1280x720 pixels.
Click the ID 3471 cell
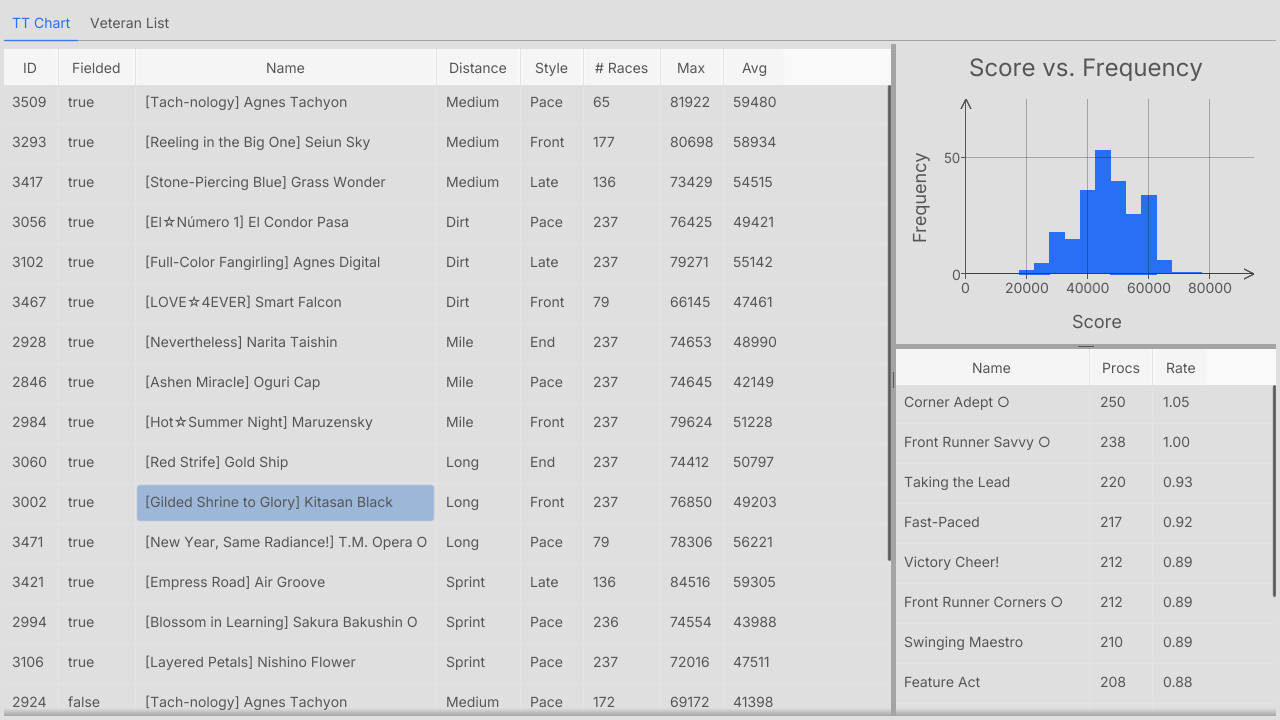tap(29, 542)
